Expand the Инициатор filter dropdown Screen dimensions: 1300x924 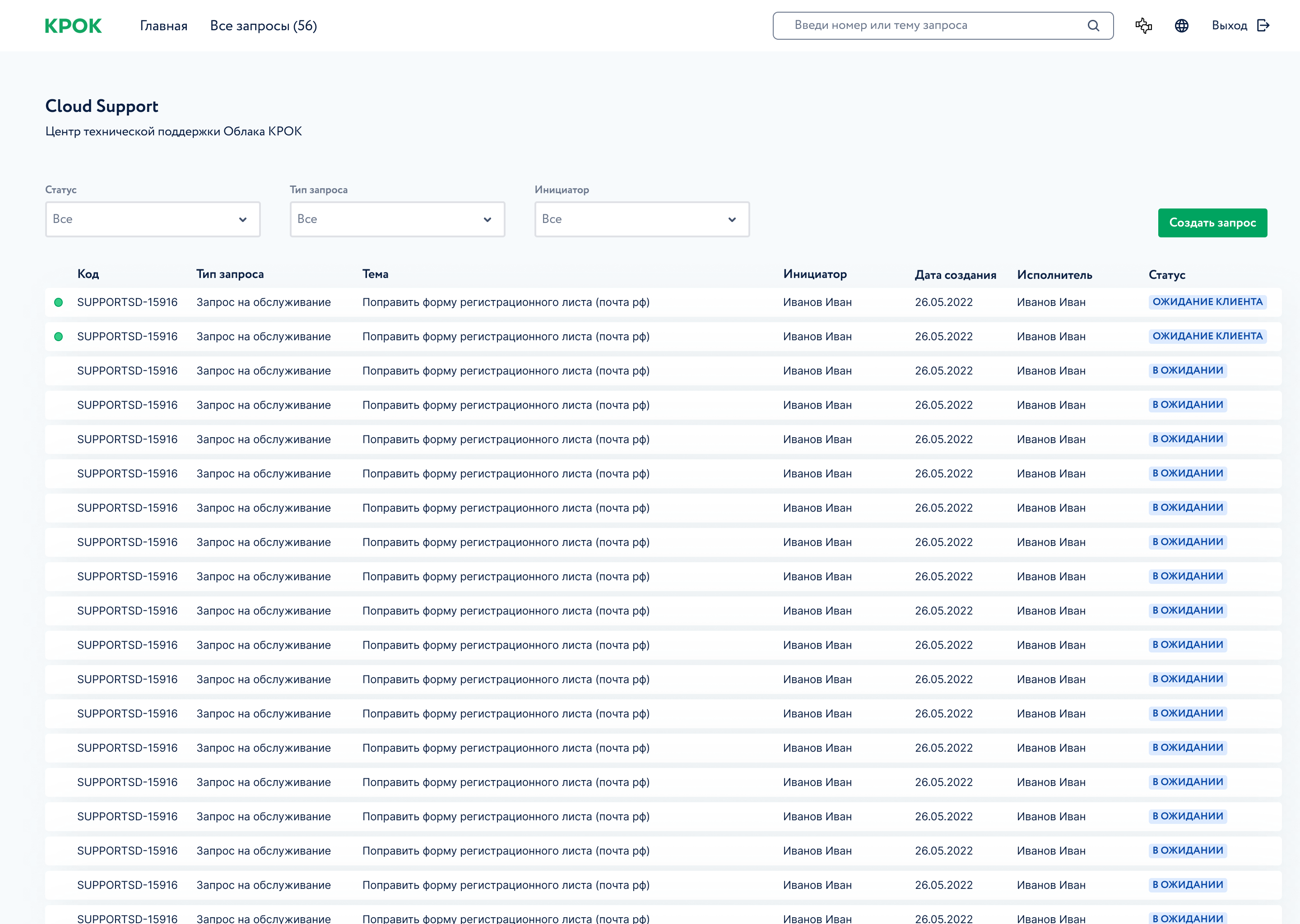(x=641, y=220)
